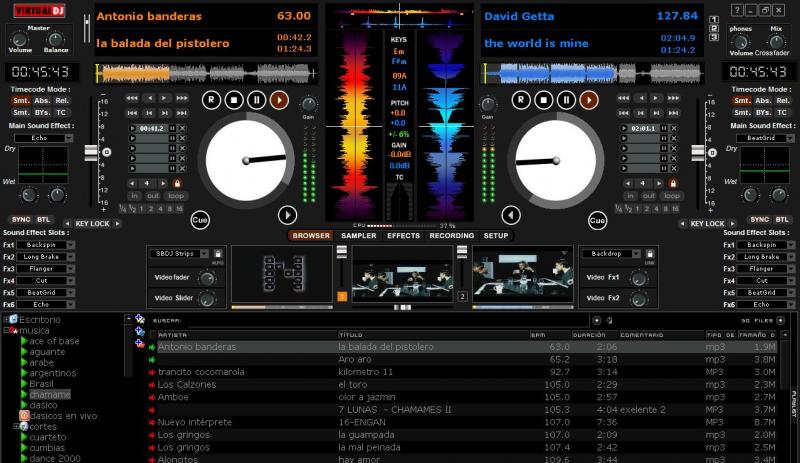Image resolution: width=800 pixels, height=463 pixels.
Task: Click round reverse arrow under right turntable
Action: click(x=511, y=215)
